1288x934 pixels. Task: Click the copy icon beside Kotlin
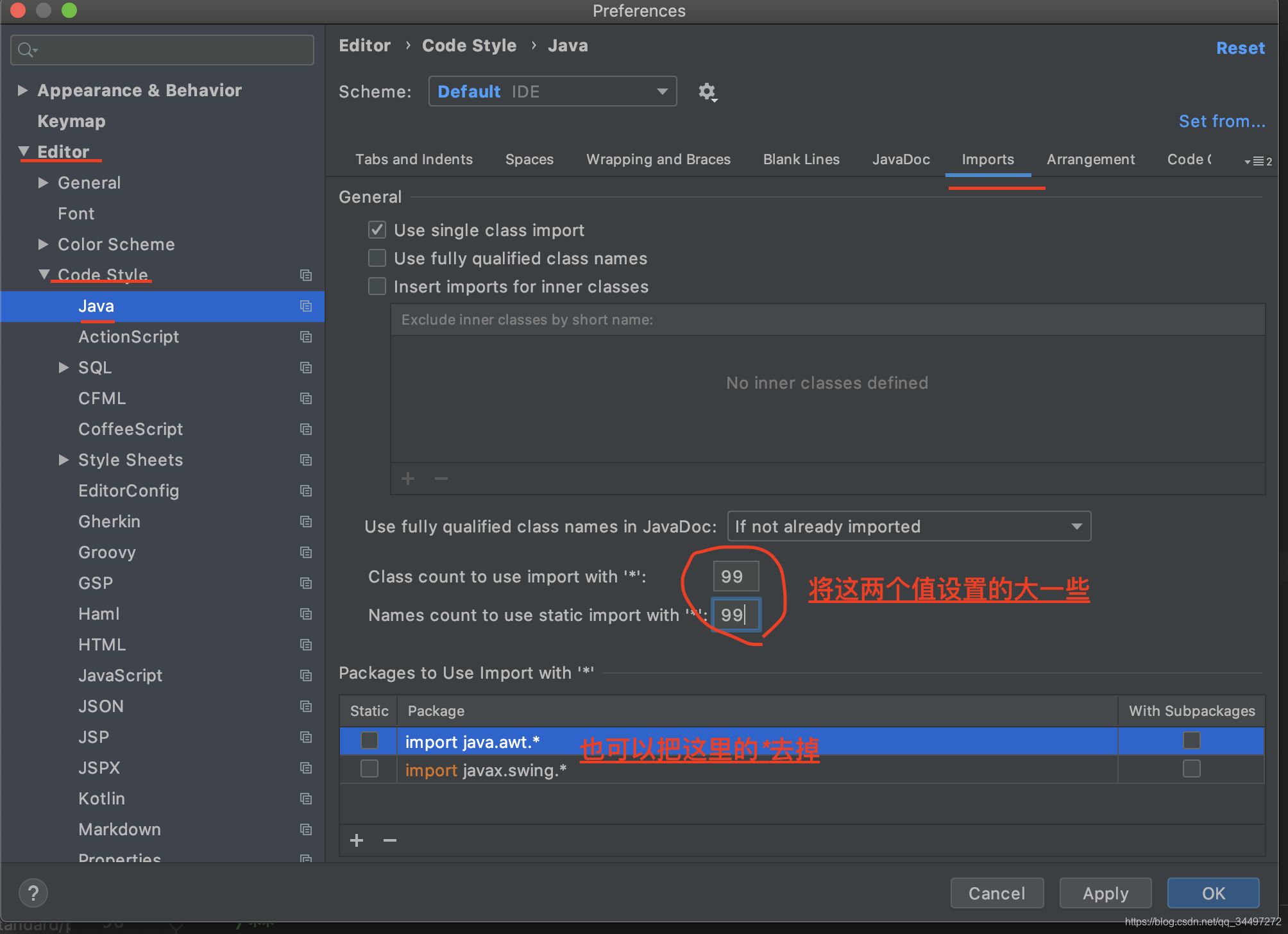(306, 799)
